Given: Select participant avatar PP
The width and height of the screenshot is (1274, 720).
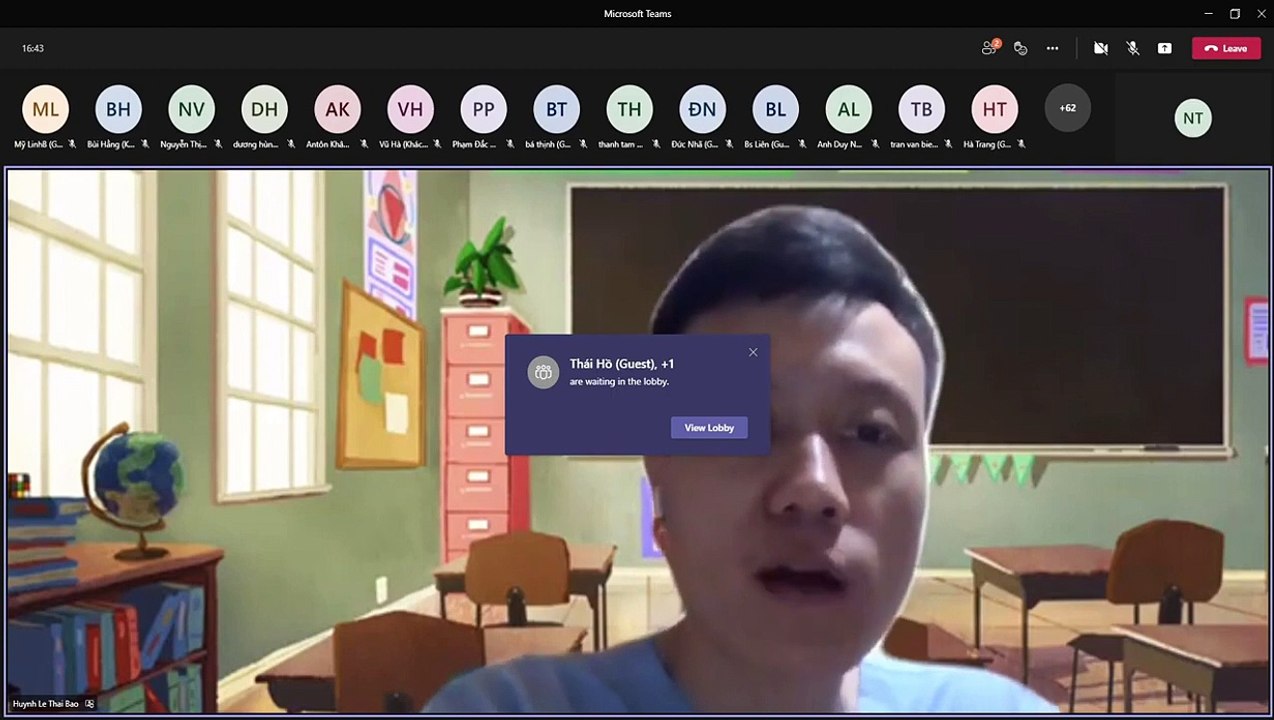Looking at the screenshot, I should coord(483,110).
